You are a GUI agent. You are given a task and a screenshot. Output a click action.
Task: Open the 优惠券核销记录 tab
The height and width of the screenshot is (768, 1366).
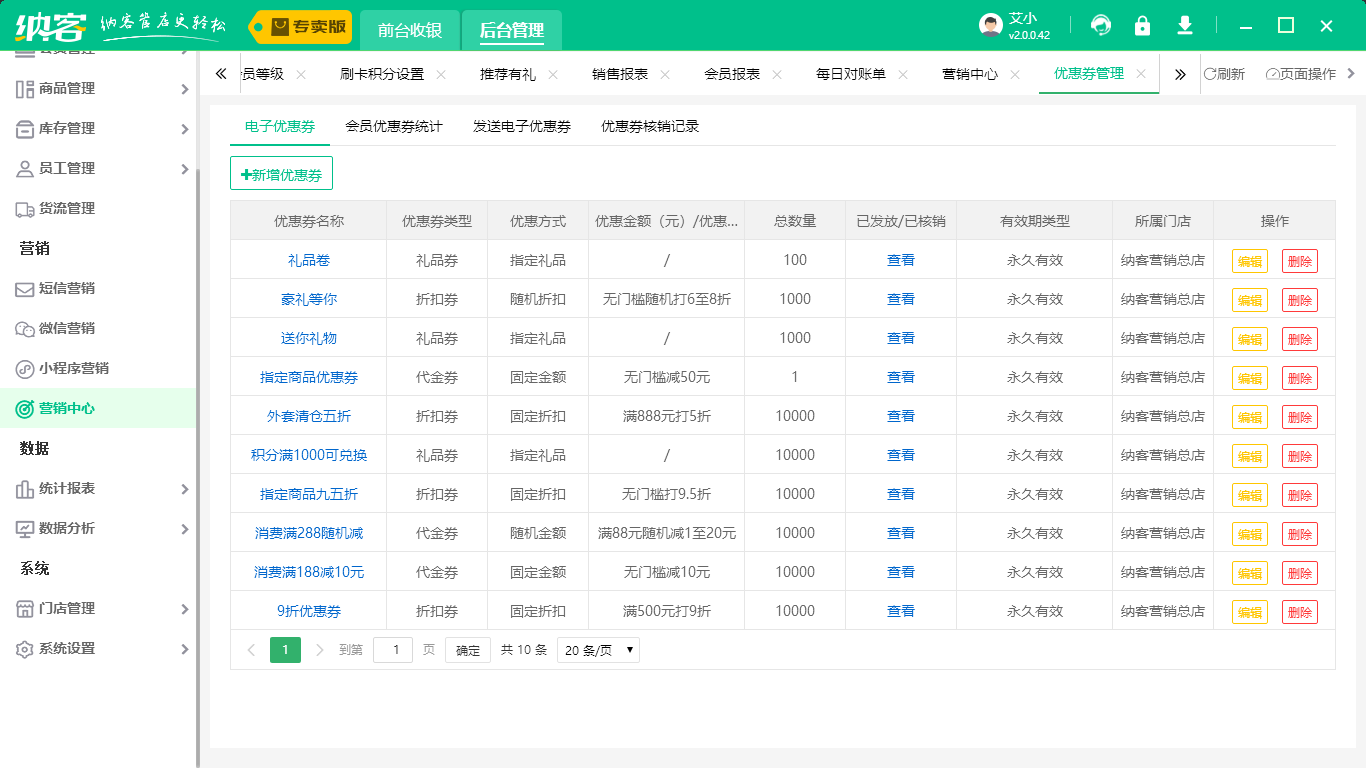(648, 126)
